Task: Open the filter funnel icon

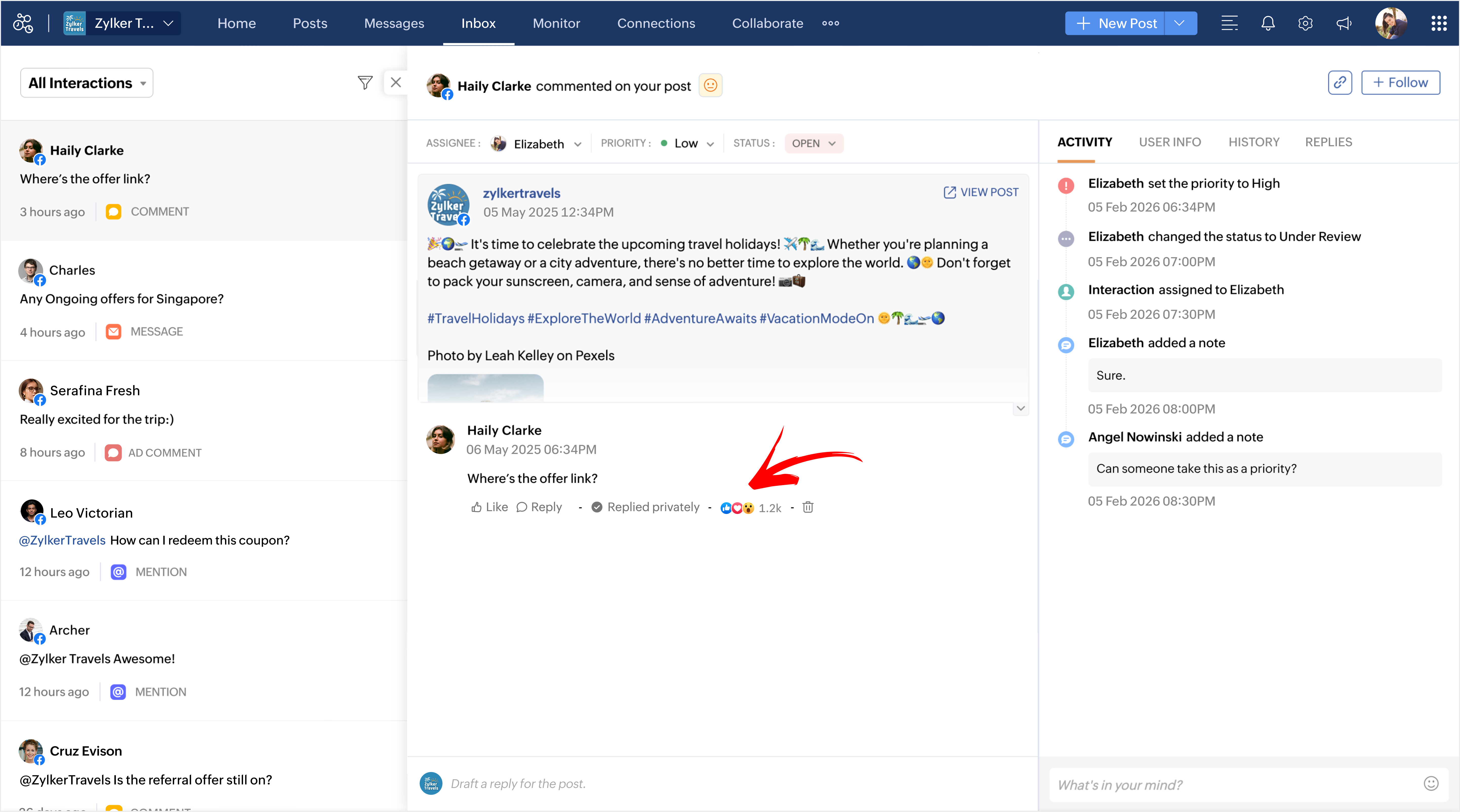Action: coord(365,83)
